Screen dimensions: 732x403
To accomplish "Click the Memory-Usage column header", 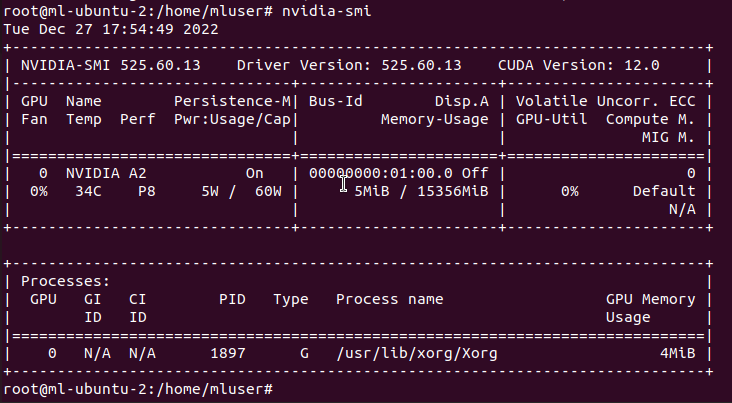I will tap(435, 119).
